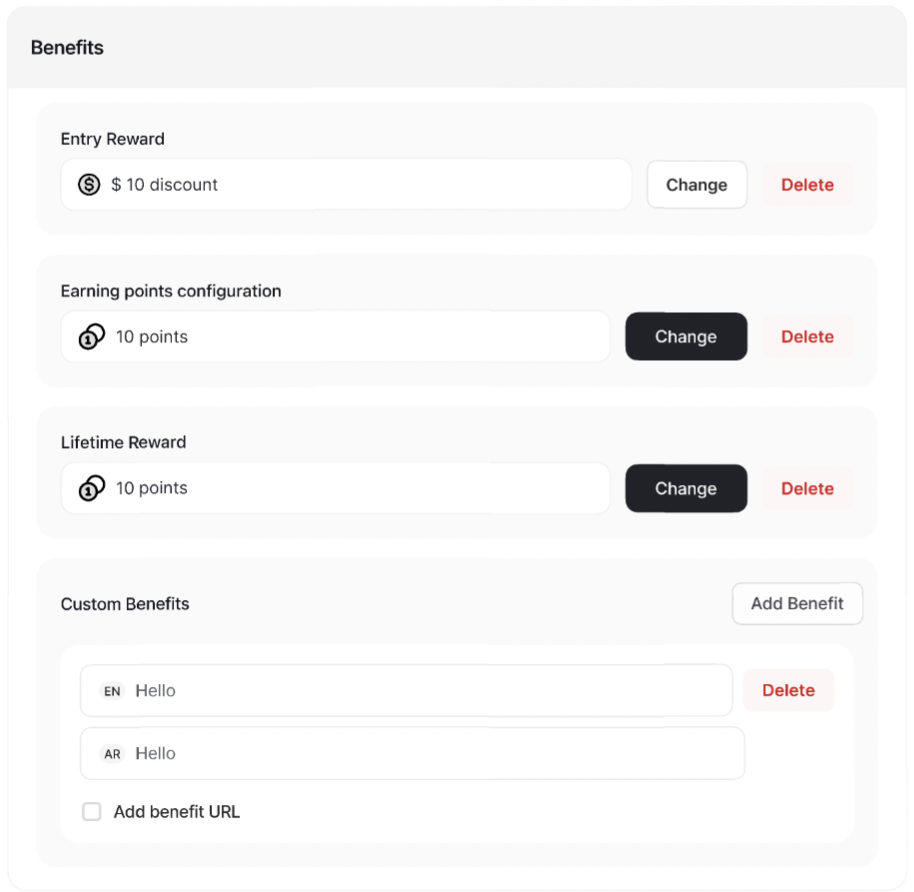This screenshot has height=892, width=914.
Task: Click the AR language badge on second benefit
Action: click(x=111, y=753)
